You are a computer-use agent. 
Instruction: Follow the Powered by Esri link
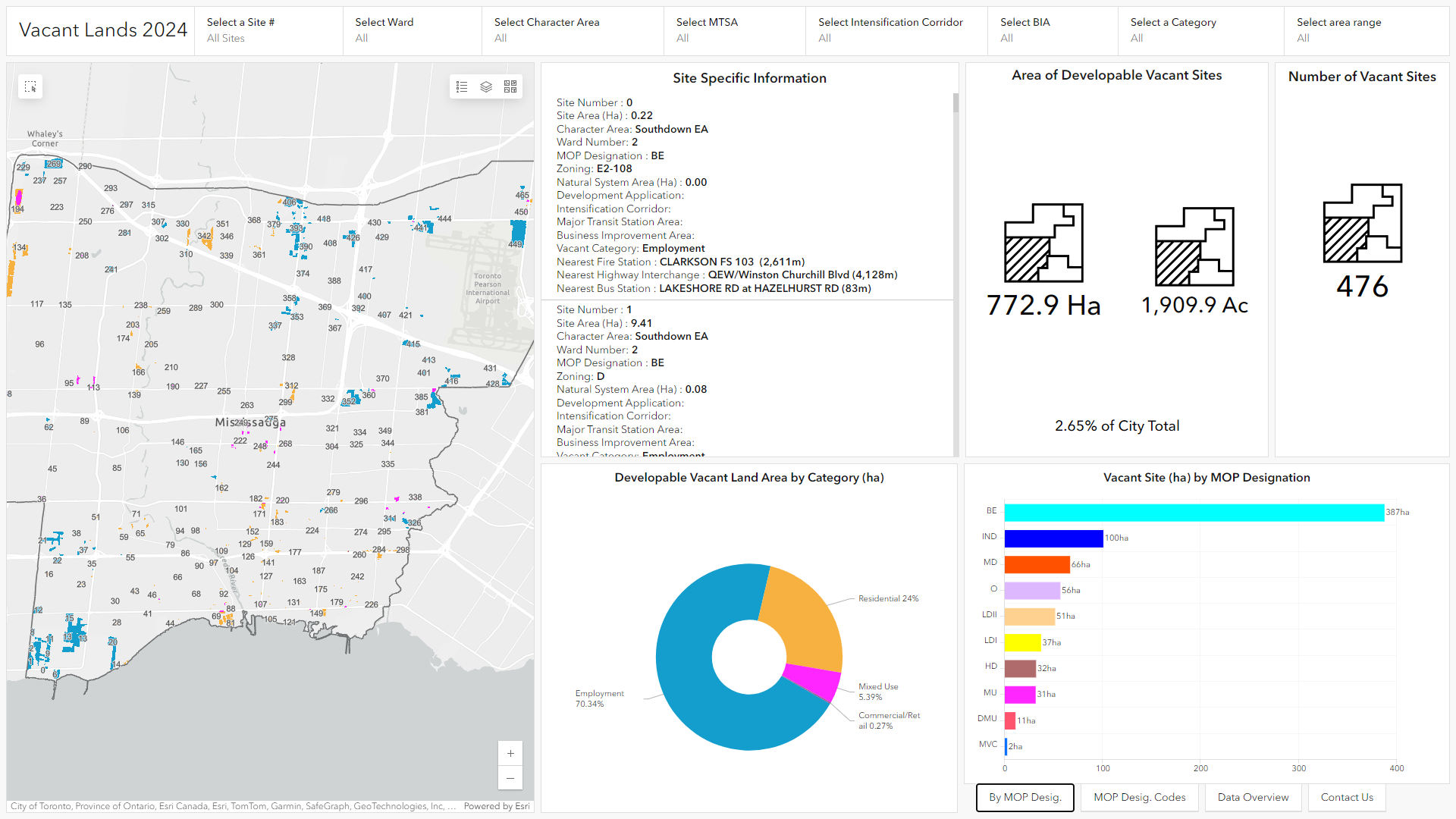coord(497,806)
